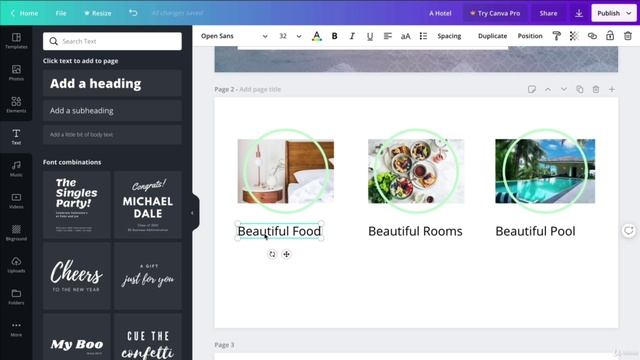The image size is (640, 360).
Task: Select Cheers font combination
Action: 77,276
